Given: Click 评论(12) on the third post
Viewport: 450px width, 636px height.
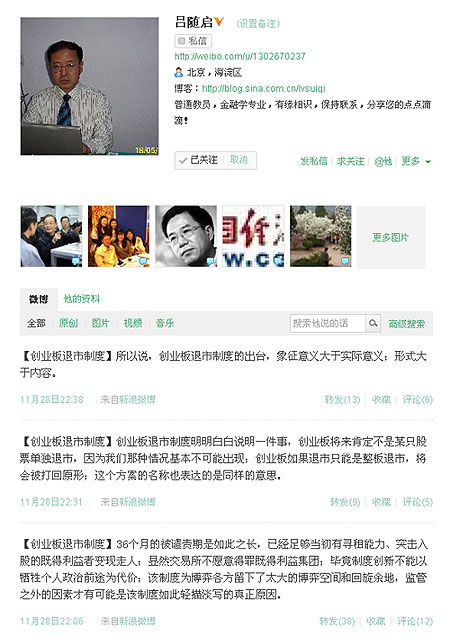Looking at the screenshot, I should [x=415, y=621].
